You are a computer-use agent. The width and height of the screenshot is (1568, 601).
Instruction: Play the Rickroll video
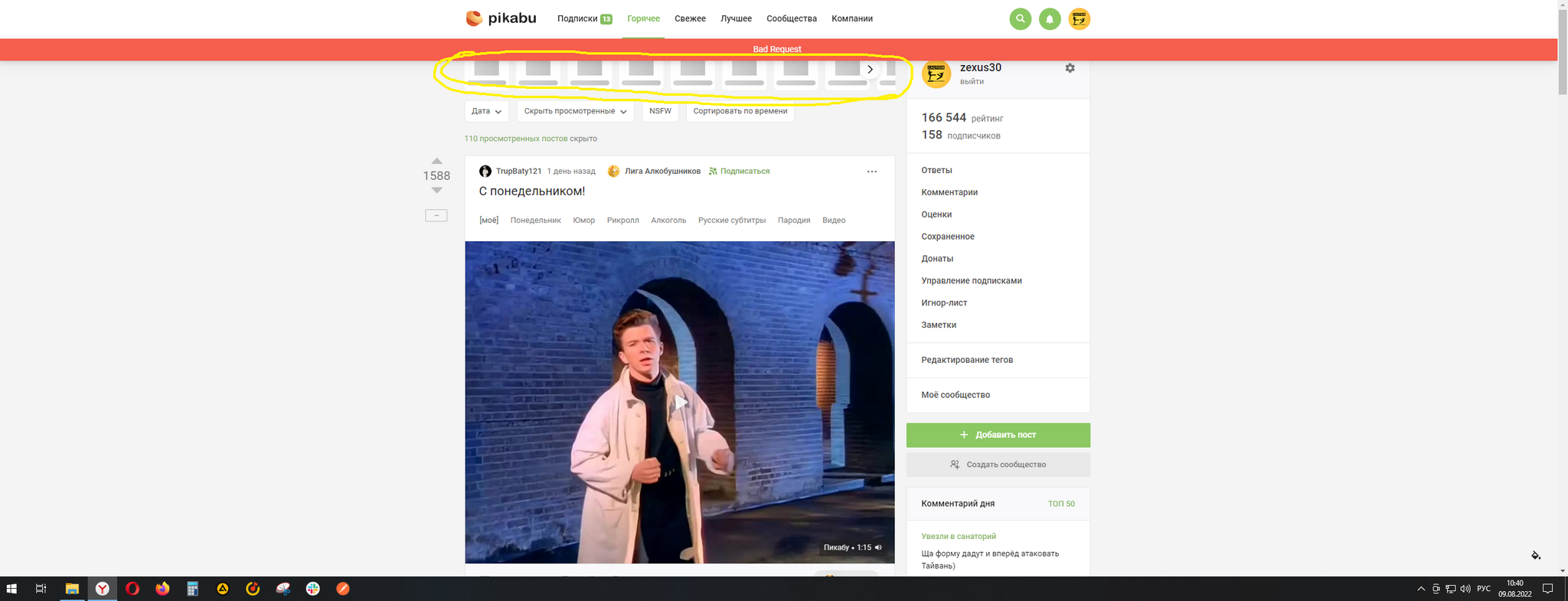click(680, 403)
